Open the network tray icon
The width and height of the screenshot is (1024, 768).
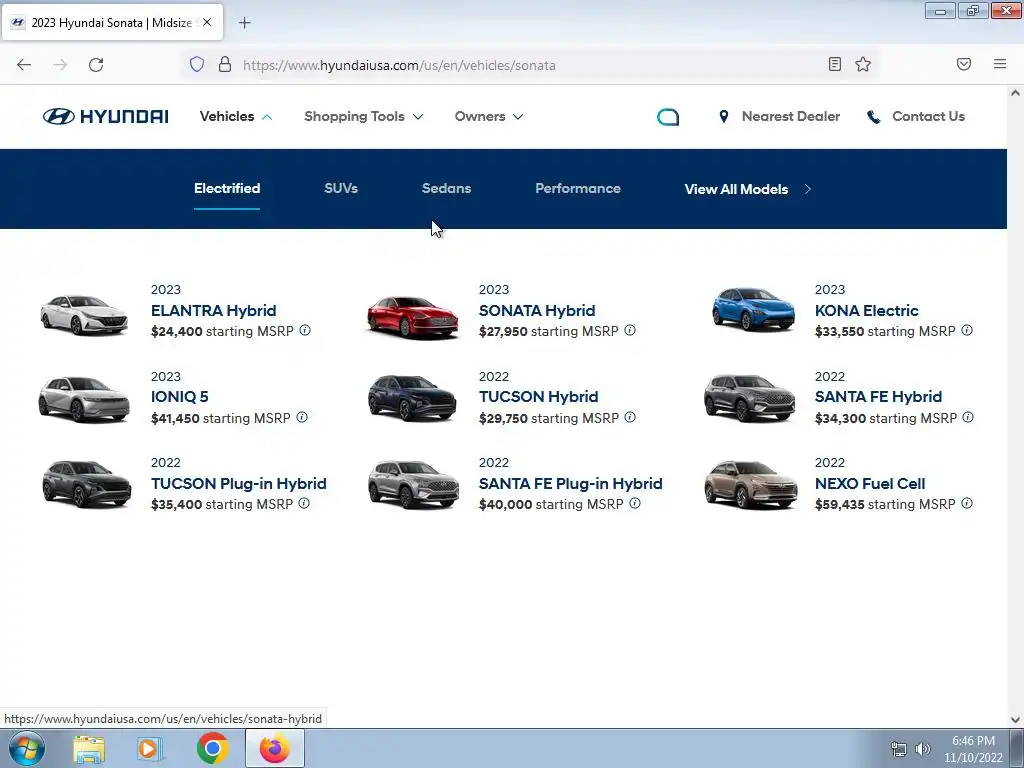pyautogui.click(x=899, y=749)
